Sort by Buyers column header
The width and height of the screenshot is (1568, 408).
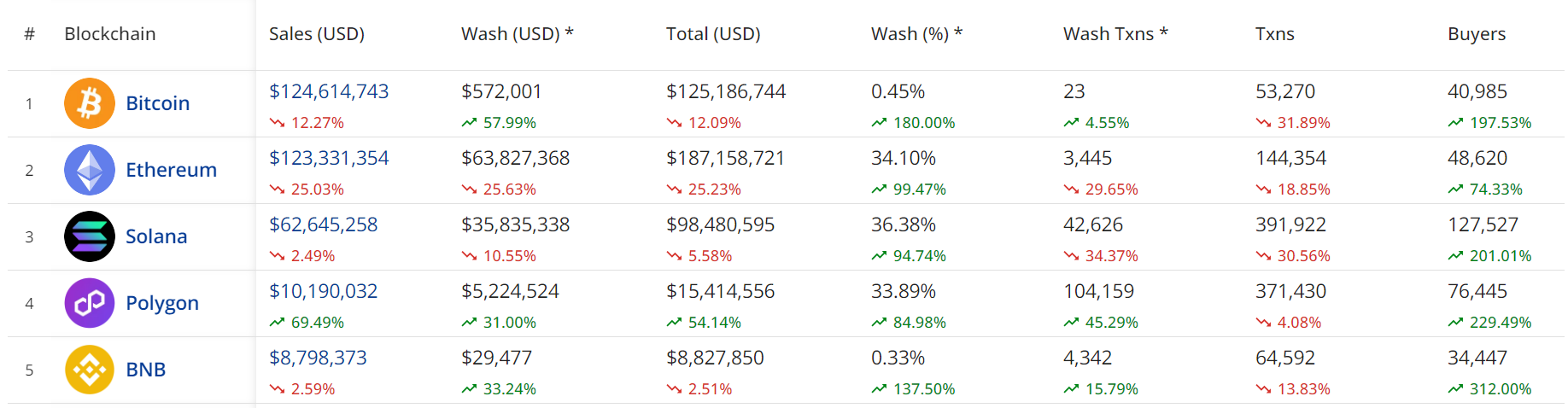coord(1477,34)
